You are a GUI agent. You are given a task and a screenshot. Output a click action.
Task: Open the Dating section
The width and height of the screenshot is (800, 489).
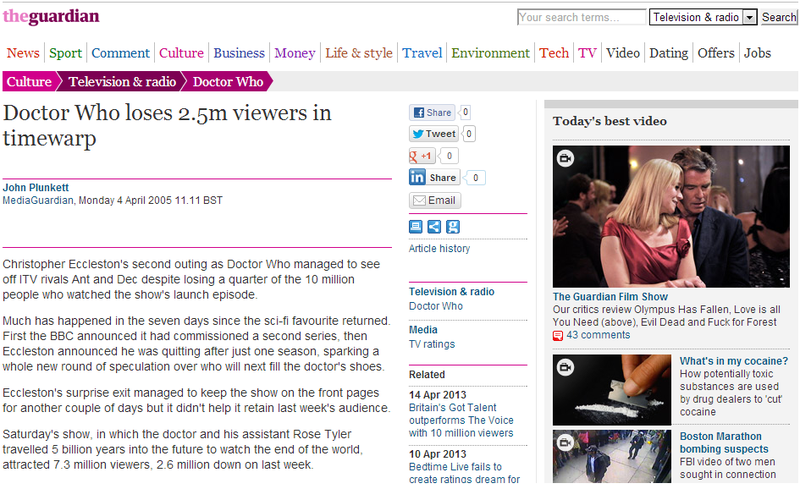click(x=668, y=53)
